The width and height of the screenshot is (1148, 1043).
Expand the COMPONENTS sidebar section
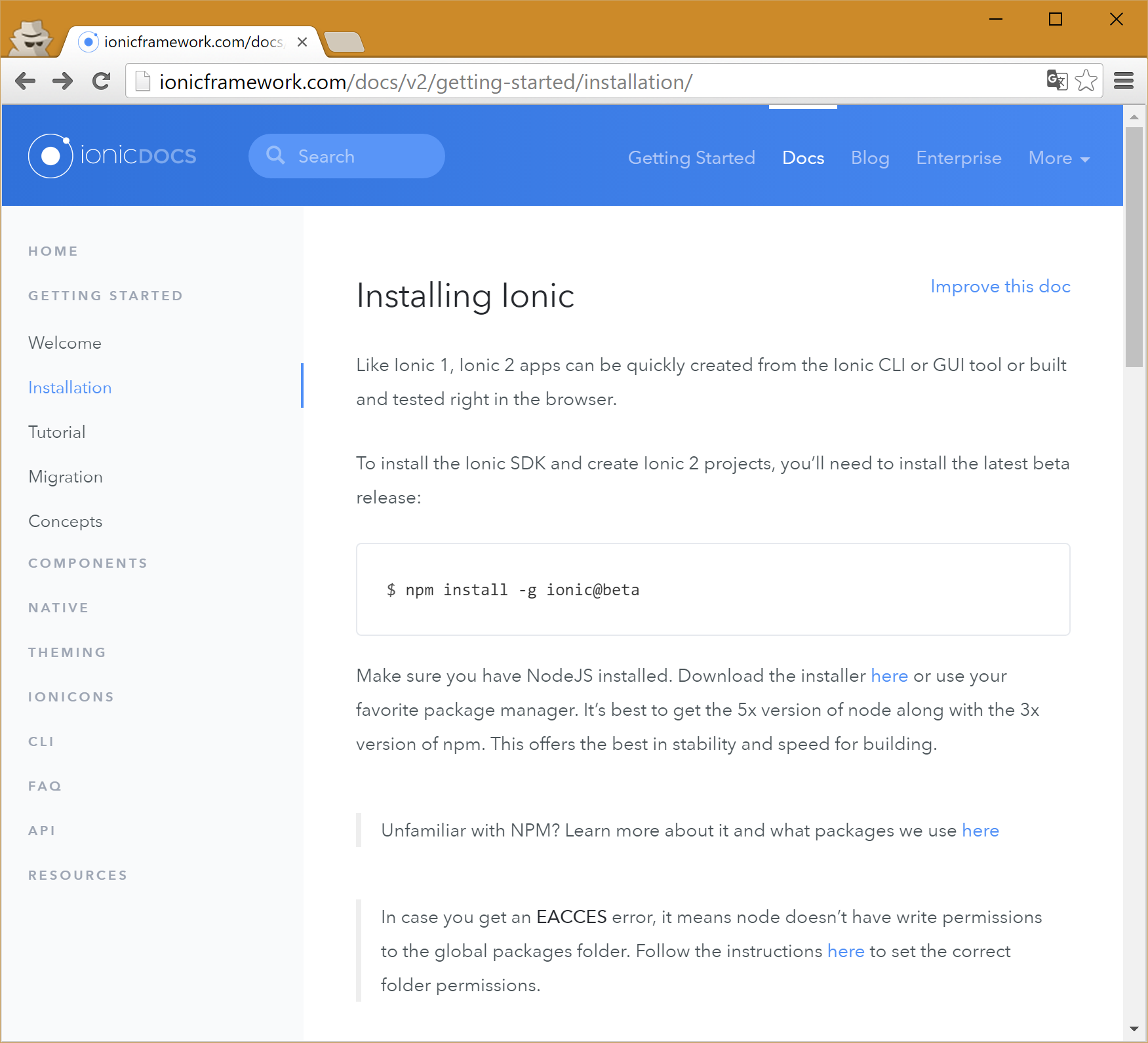[x=88, y=562]
